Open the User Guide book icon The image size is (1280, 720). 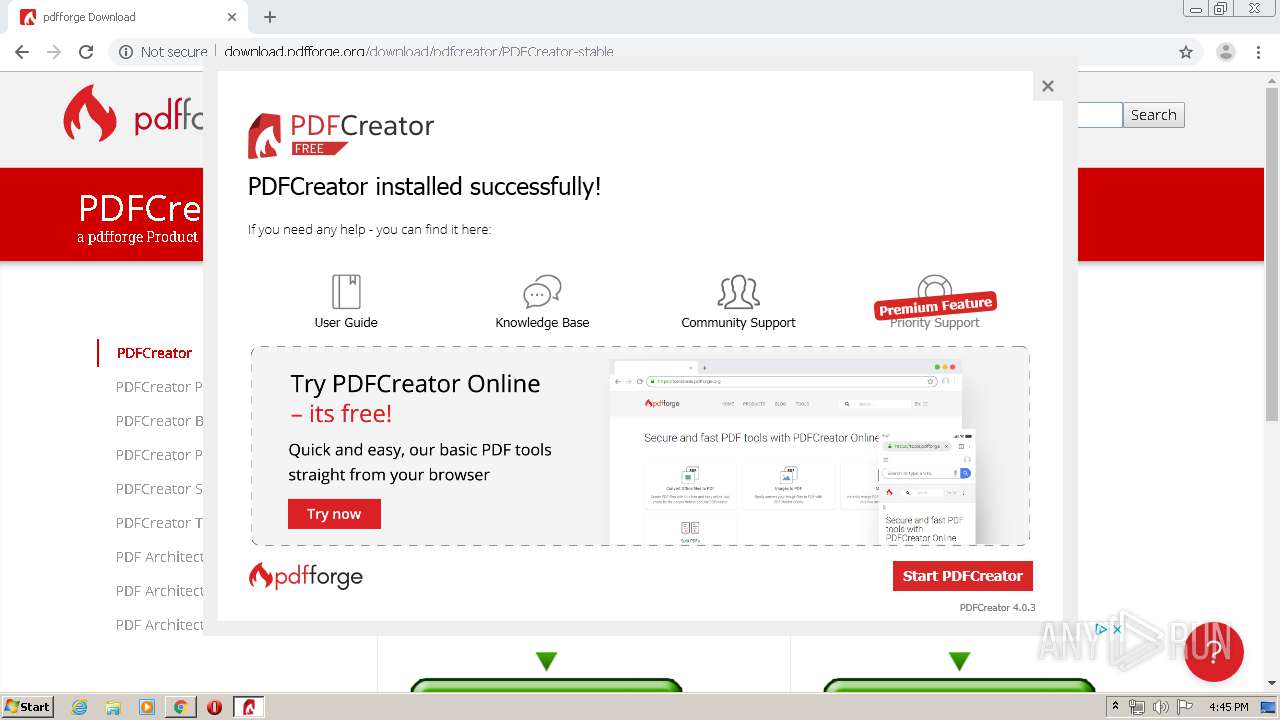click(x=346, y=292)
